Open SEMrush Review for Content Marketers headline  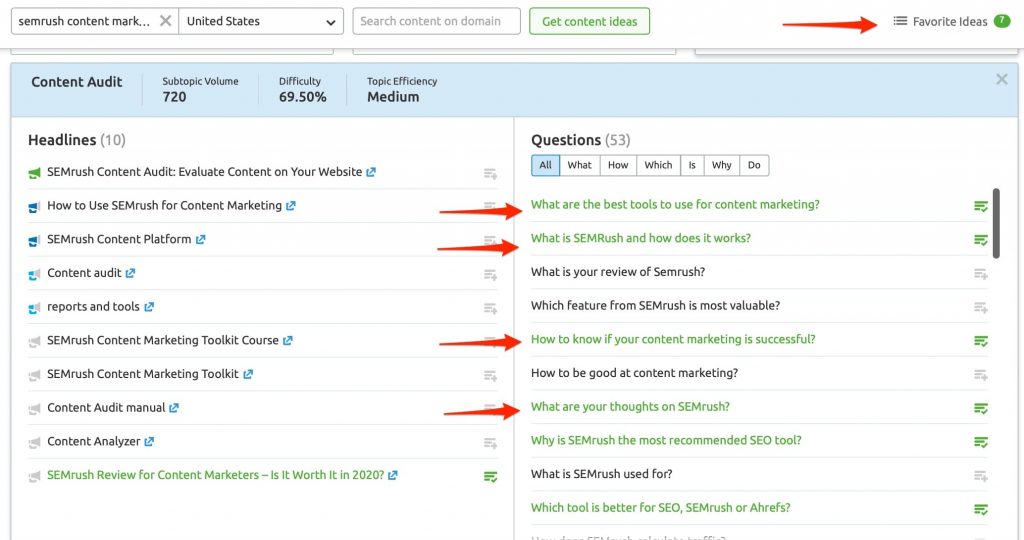[x=216, y=475]
